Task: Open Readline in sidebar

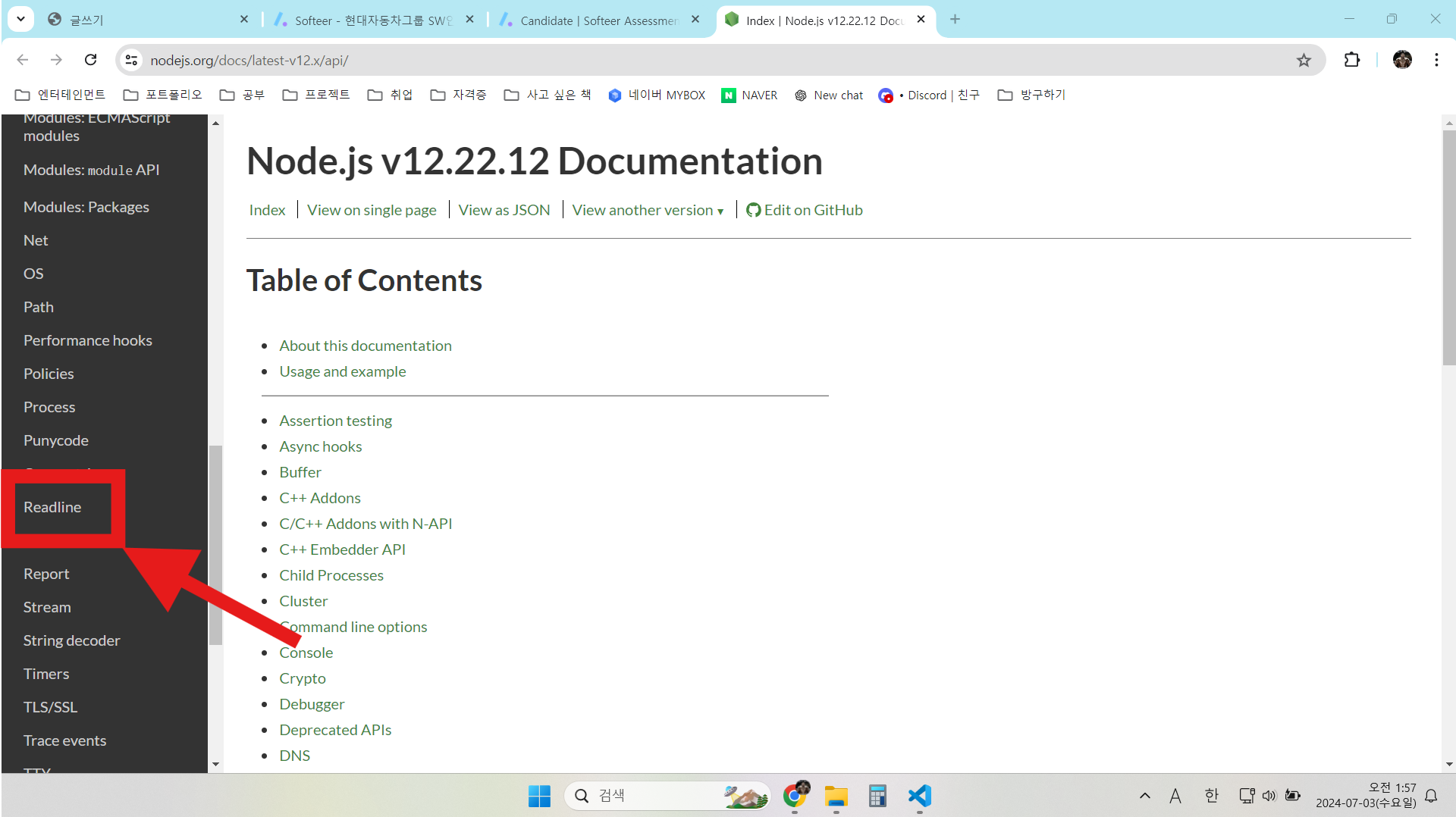Action: pyautogui.click(x=52, y=507)
